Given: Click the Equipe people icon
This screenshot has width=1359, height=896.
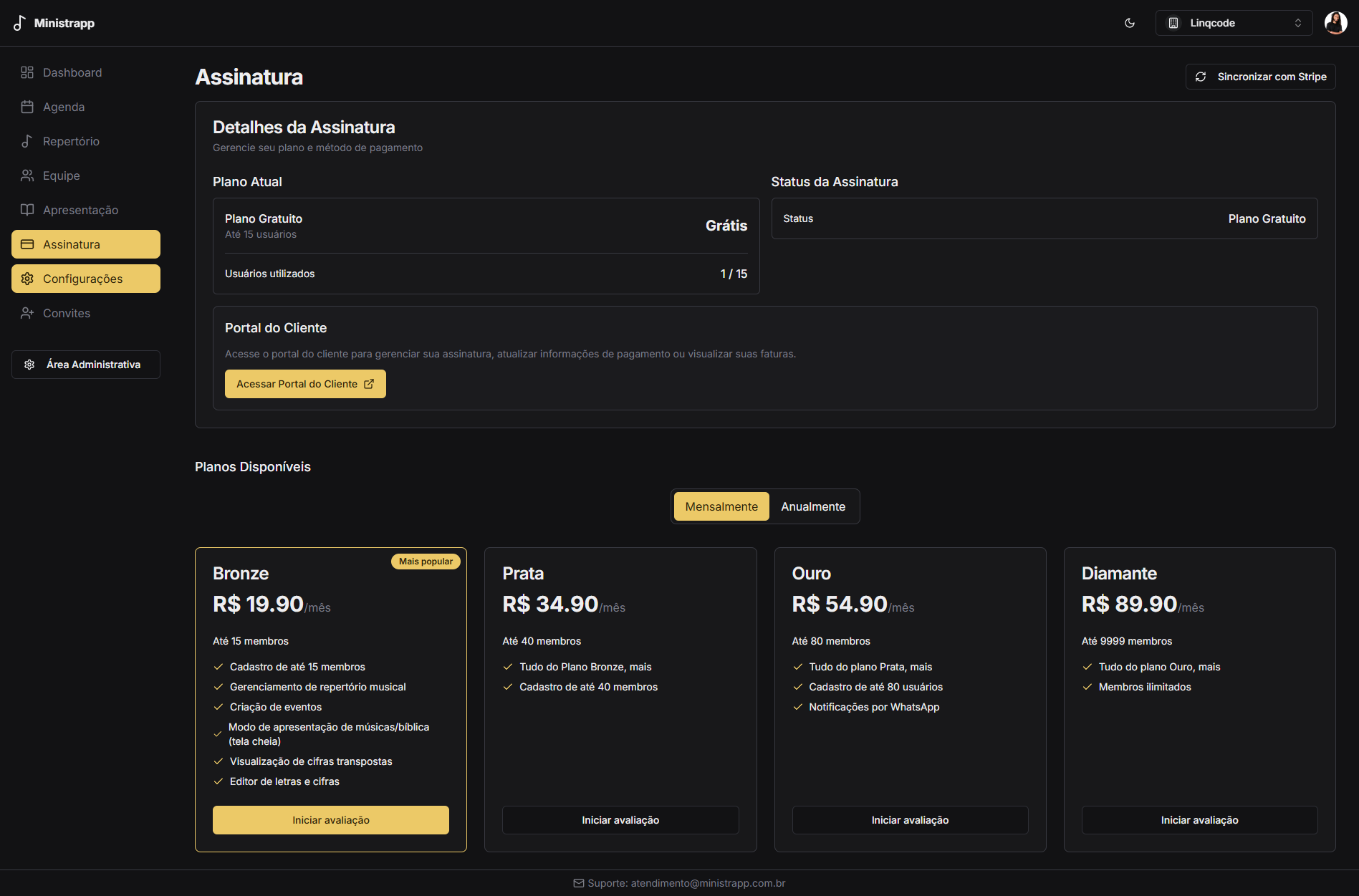Looking at the screenshot, I should tap(27, 175).
